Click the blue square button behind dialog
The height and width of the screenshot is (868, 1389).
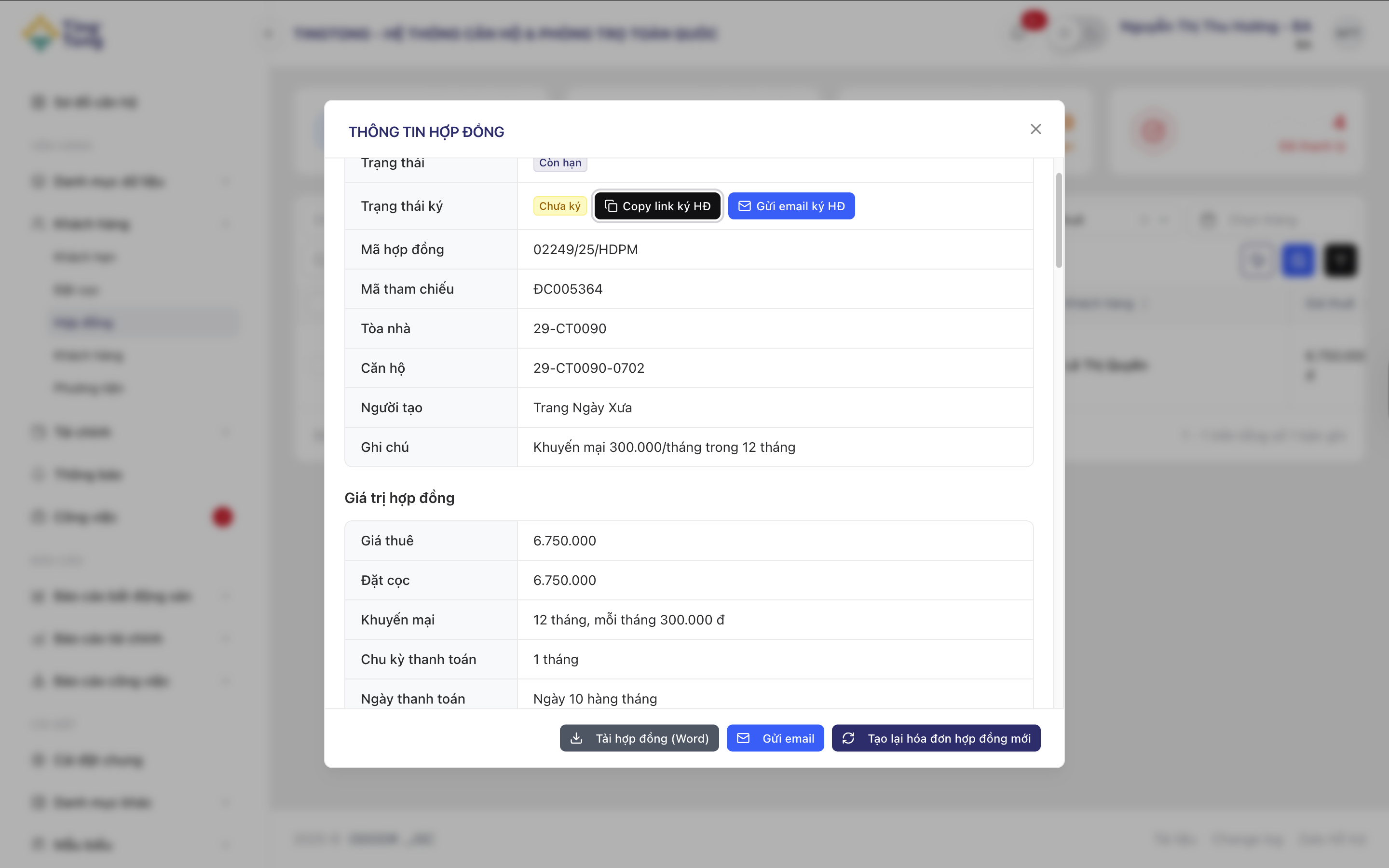(x=1298, y=260)
